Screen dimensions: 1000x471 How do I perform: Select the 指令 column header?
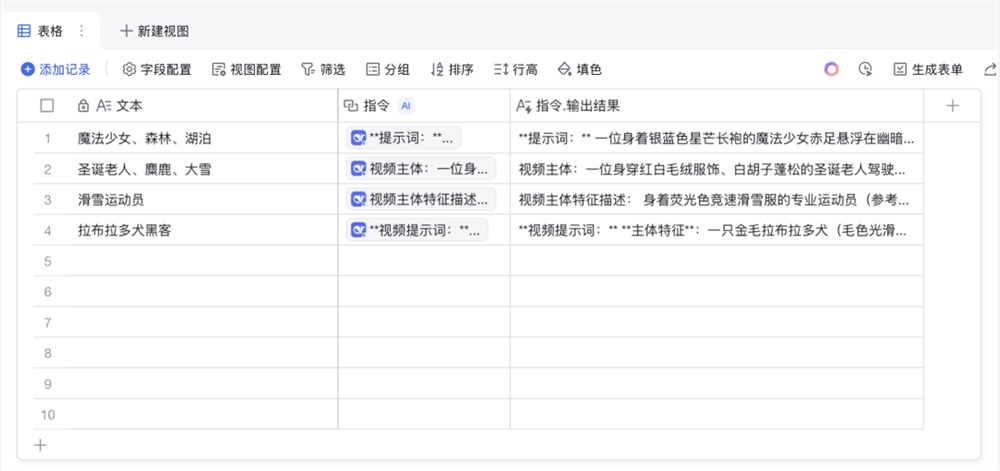point(423,106)
